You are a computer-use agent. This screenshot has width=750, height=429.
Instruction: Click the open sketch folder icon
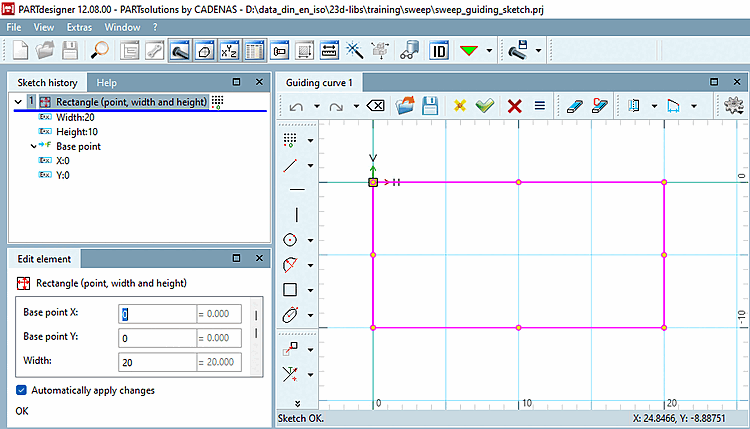tap(405, 106)
